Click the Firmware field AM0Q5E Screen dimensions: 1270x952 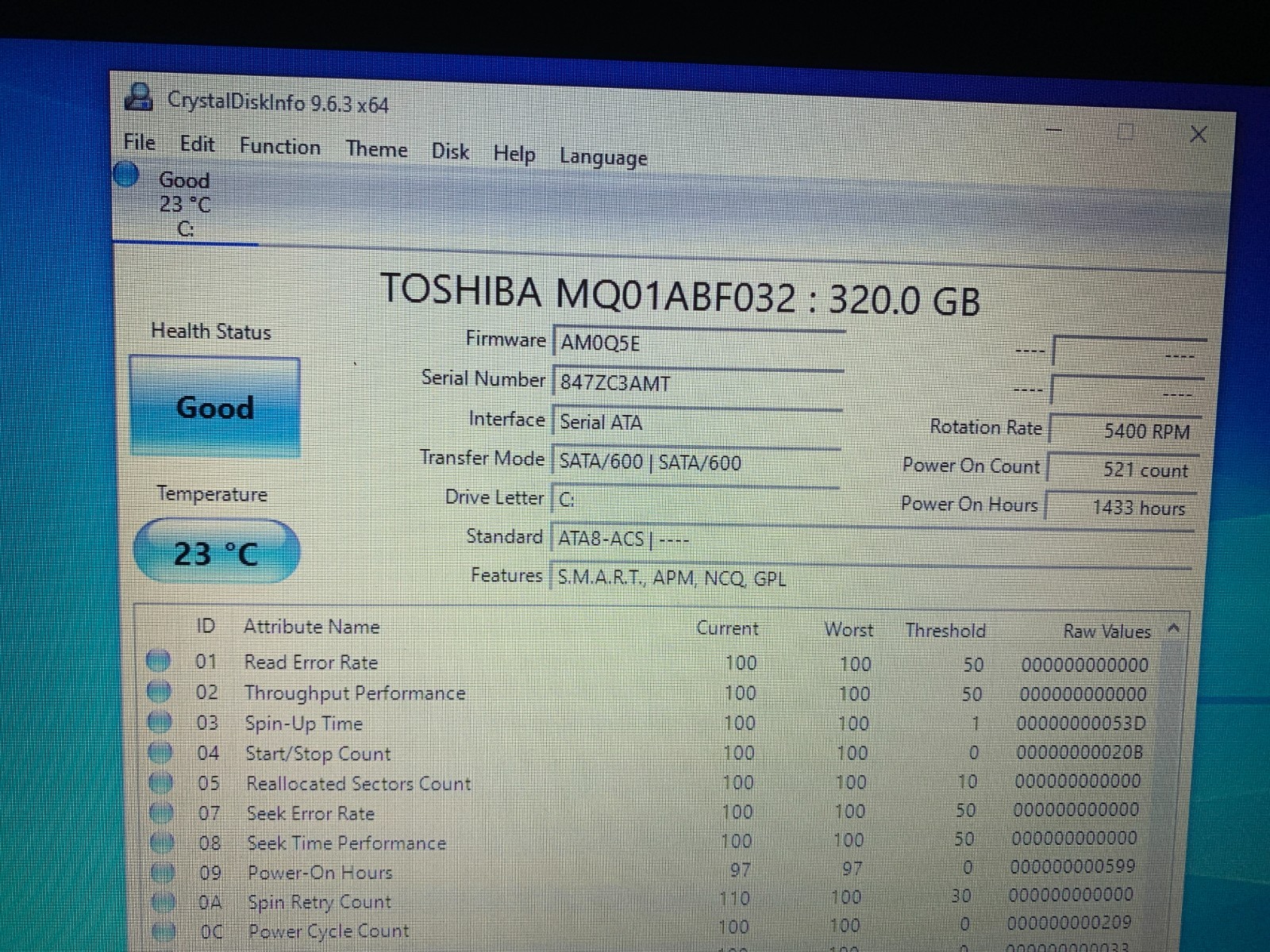(698, 344)
